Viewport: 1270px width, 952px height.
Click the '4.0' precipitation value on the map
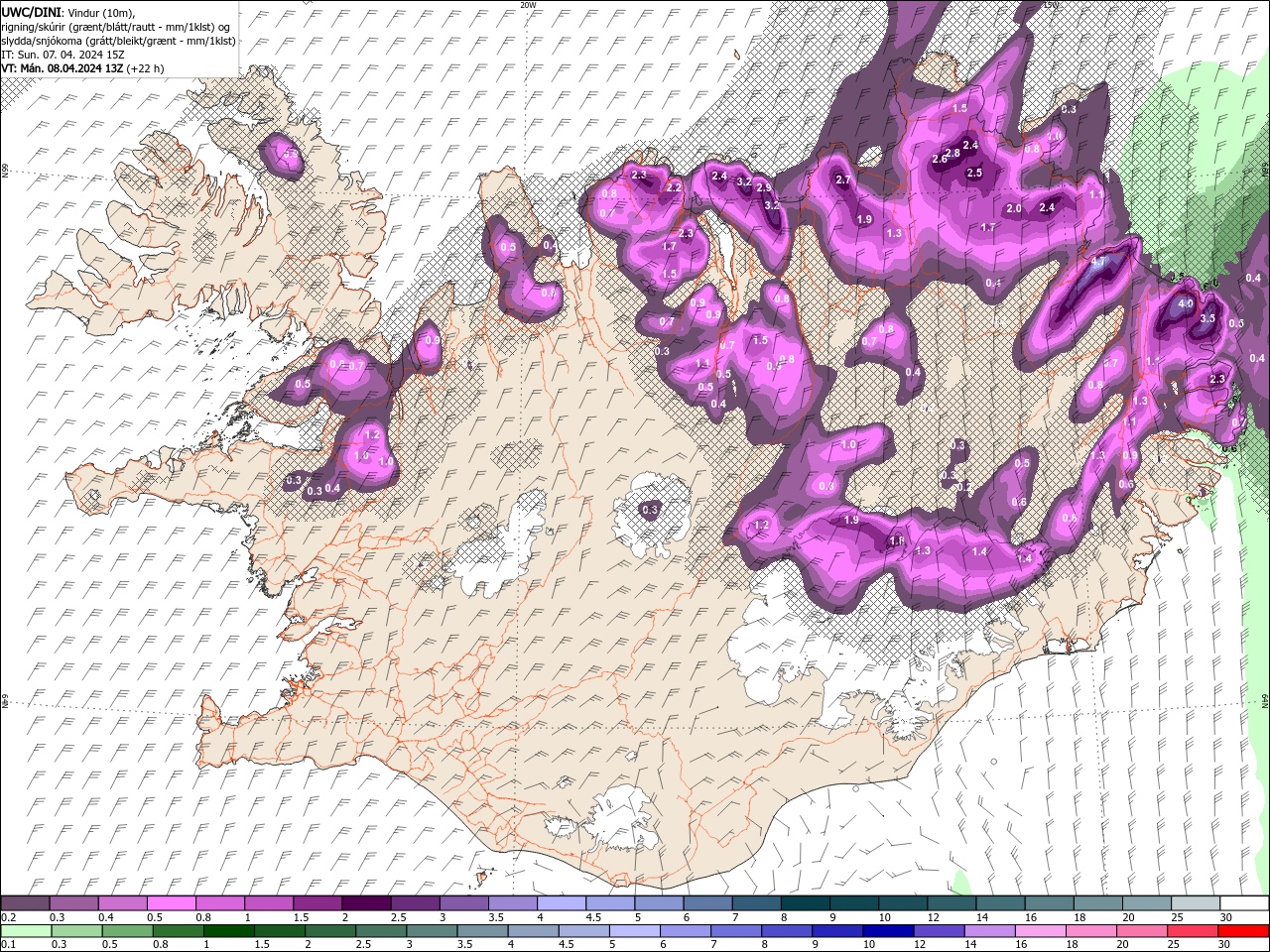click(x=1186, y=303)
